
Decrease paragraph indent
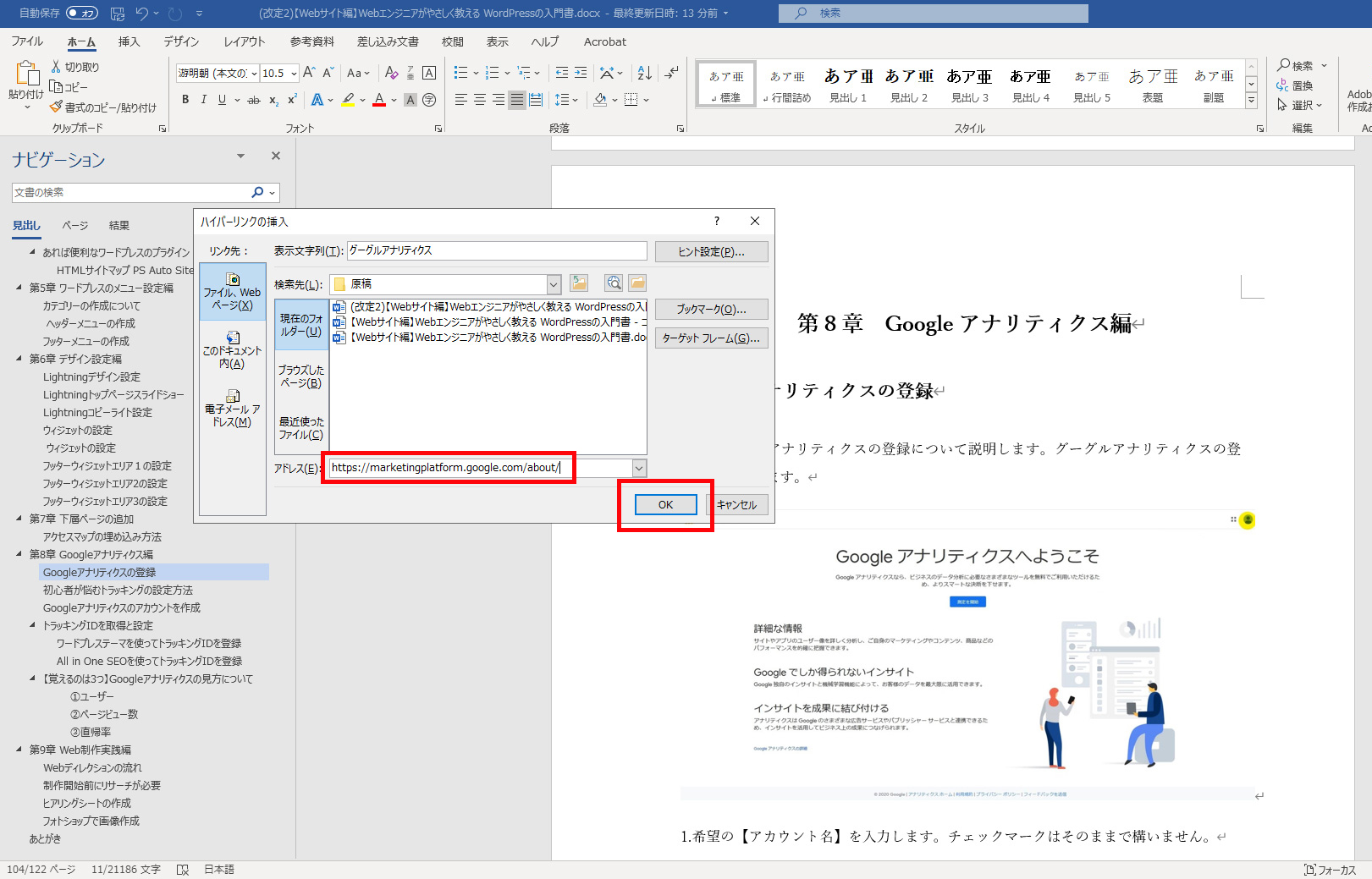(562, 73)
